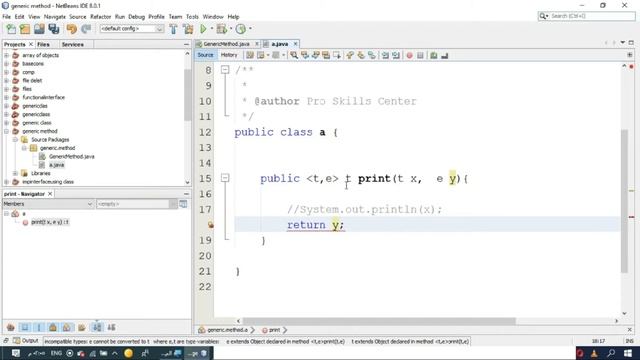Screen dimensions: 640x360
Task: Click the Last Edit icon in the editor toolbar
Action: pos(250,55)
